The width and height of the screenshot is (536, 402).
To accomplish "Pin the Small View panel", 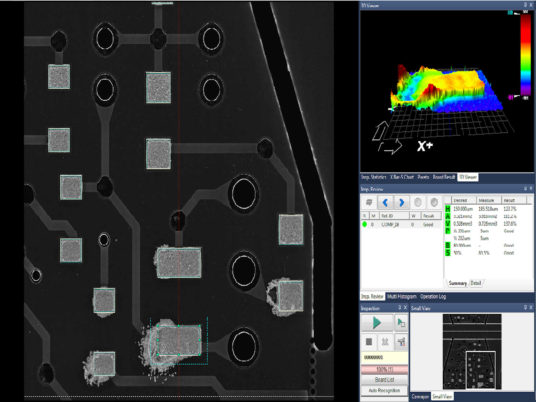I will [525, 308].
